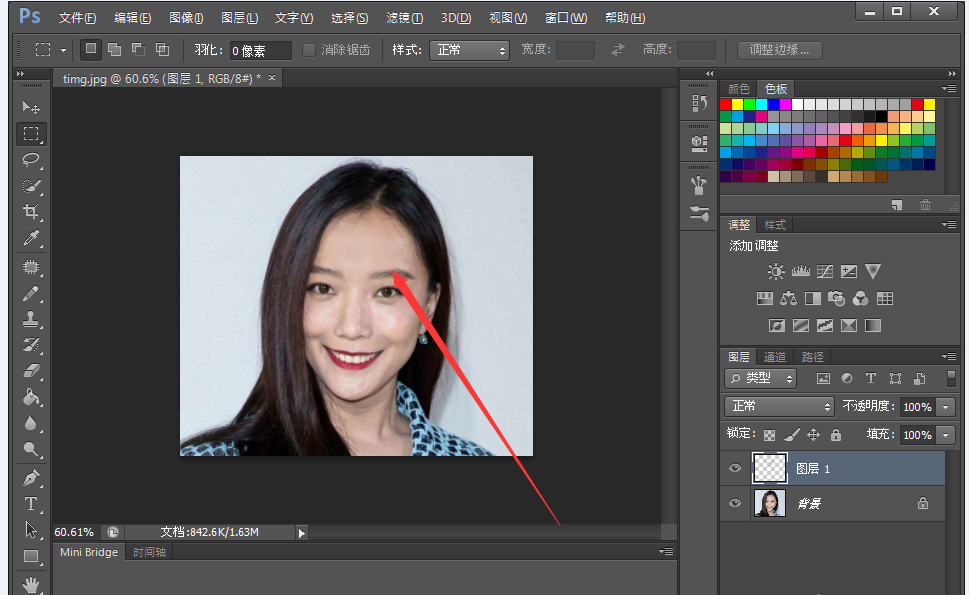969x595 pixels.
Task: Switch to the 通道 tab
Action: [x=775, y=357]
